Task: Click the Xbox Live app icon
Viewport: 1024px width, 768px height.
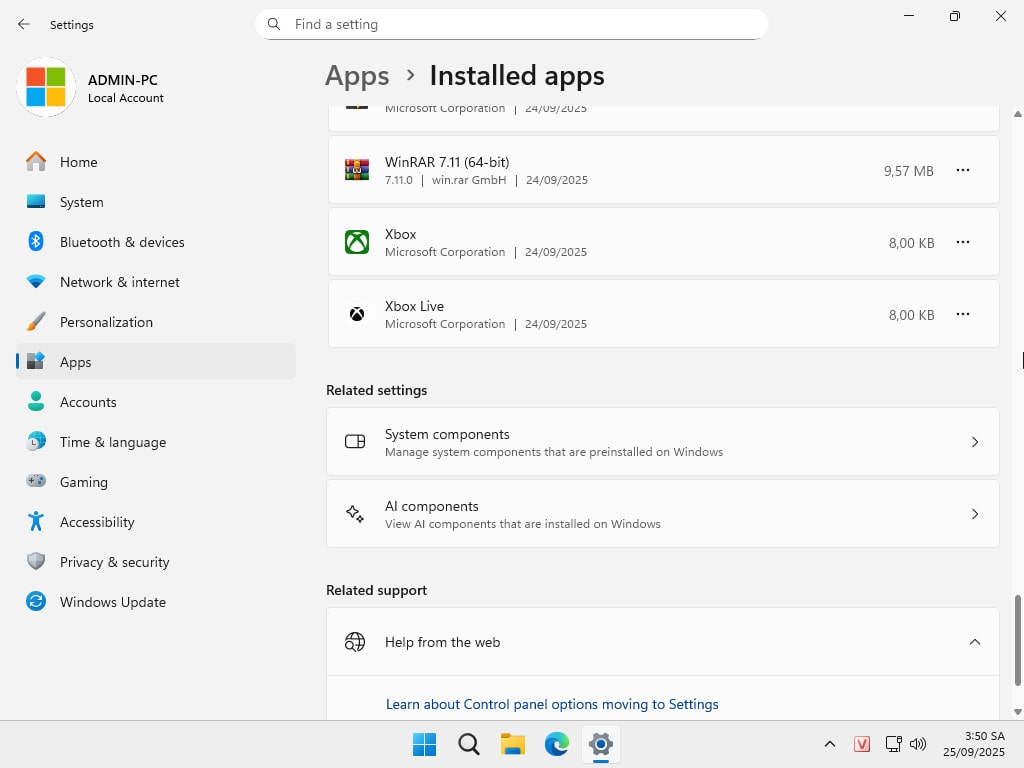Action: point(357,314)
